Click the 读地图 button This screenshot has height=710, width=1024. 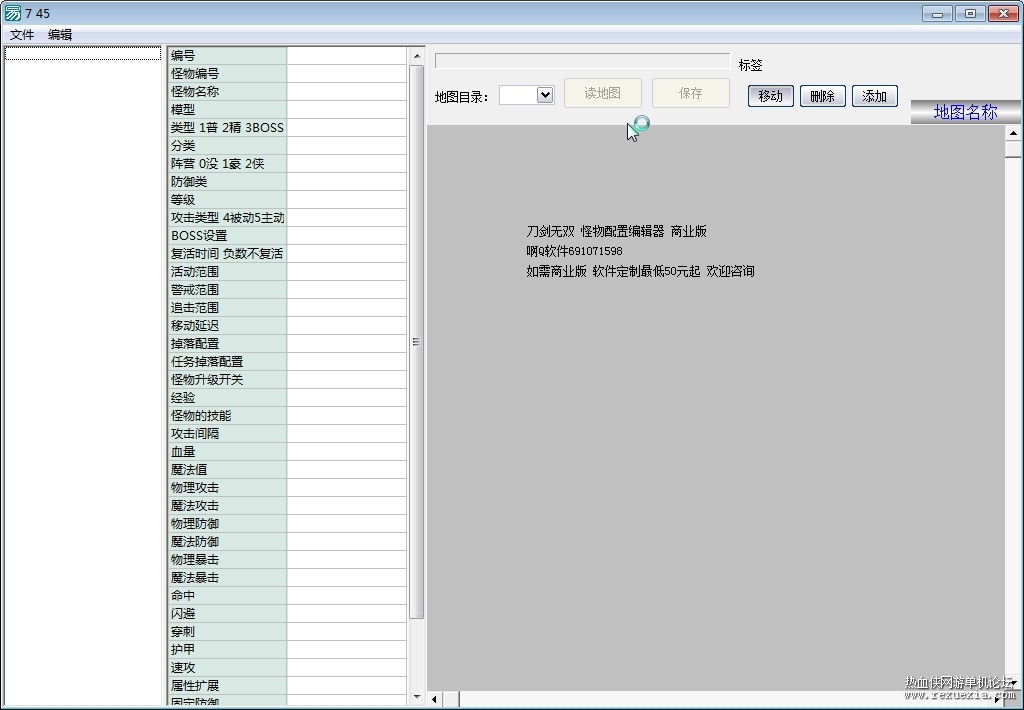click(x=602, y=93)
